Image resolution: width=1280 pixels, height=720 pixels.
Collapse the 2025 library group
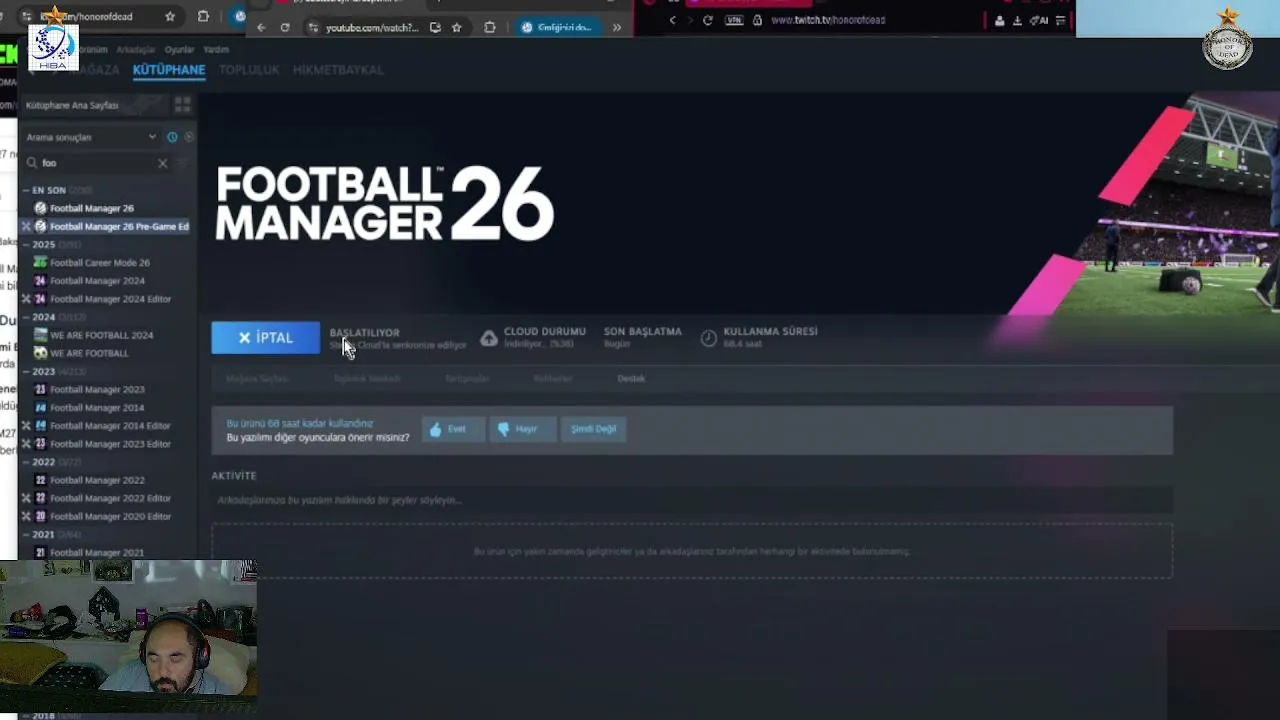coord(27,244)
